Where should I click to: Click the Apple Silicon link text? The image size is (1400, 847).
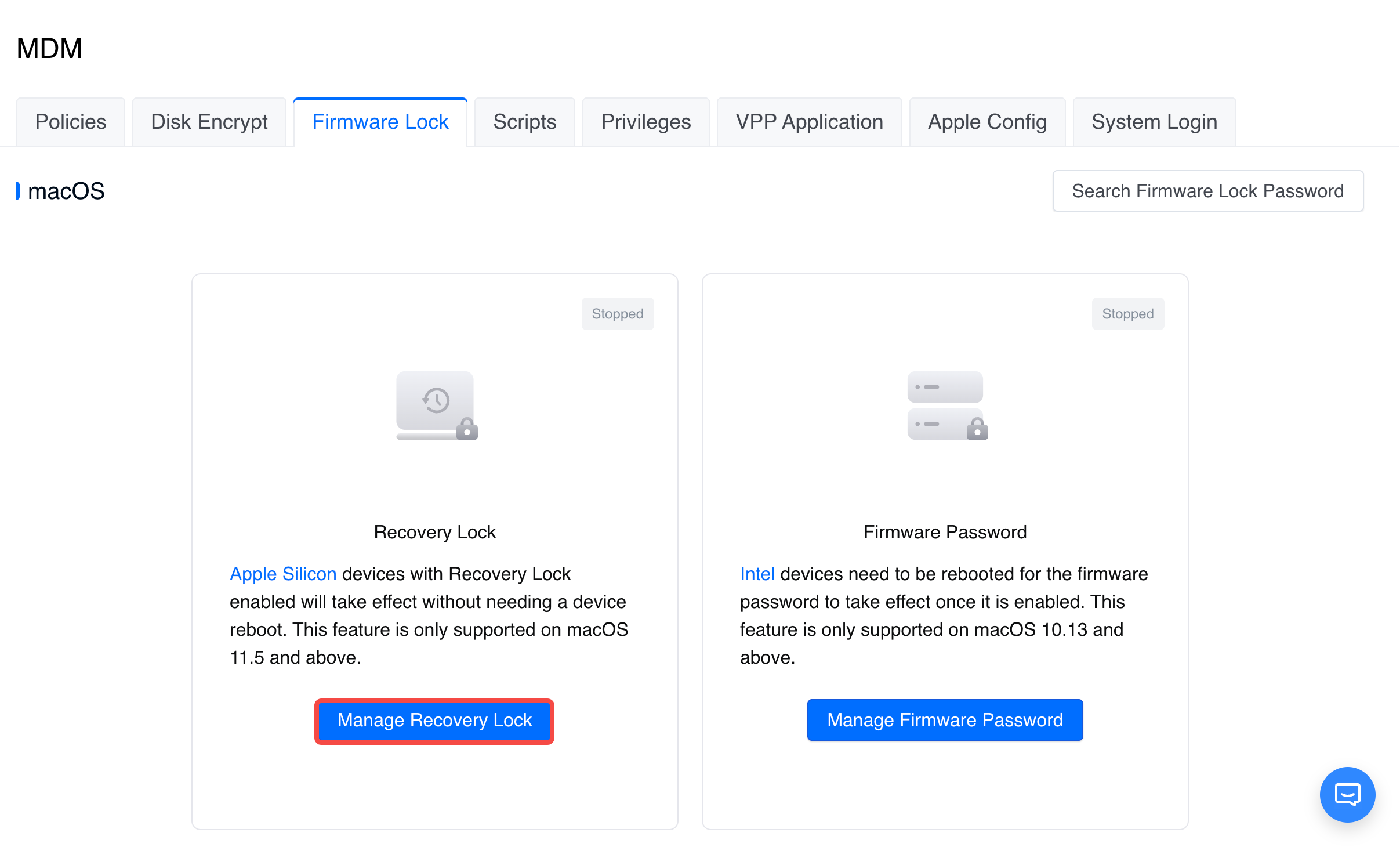[283, 574]
